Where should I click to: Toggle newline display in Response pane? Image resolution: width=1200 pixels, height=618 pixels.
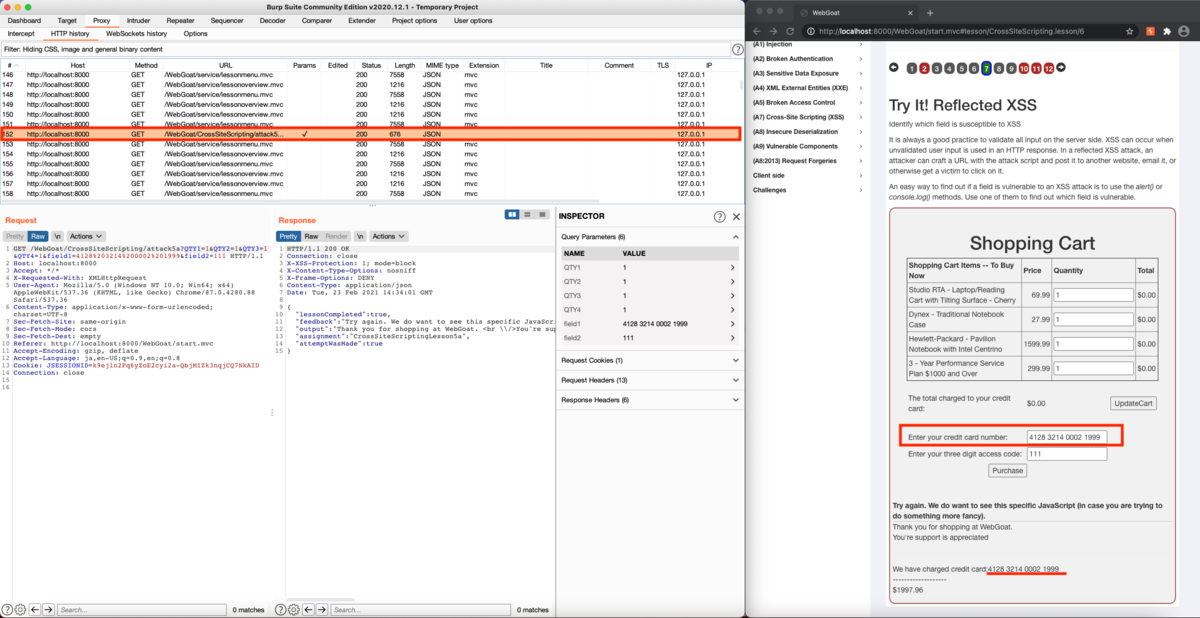pos(359,236)
